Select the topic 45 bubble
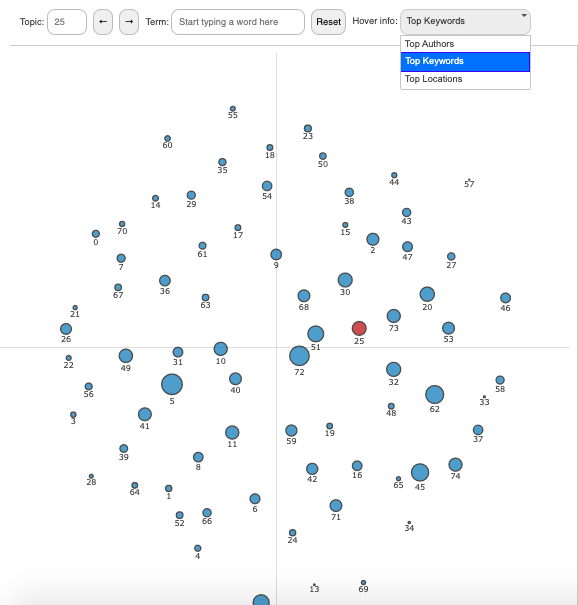This screenshot has width=578, height=605. click(420, 472)
